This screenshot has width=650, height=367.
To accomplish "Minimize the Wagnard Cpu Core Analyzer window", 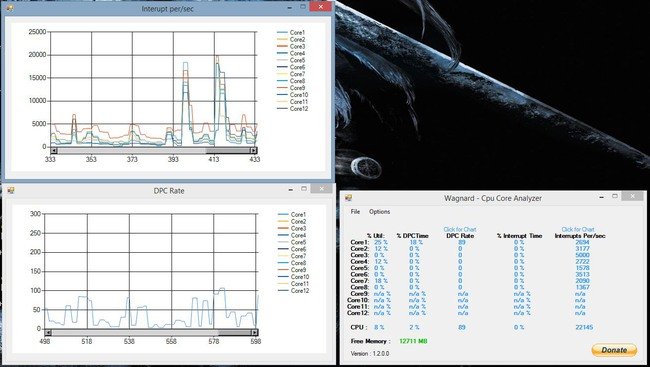I will tap(601, 197).
